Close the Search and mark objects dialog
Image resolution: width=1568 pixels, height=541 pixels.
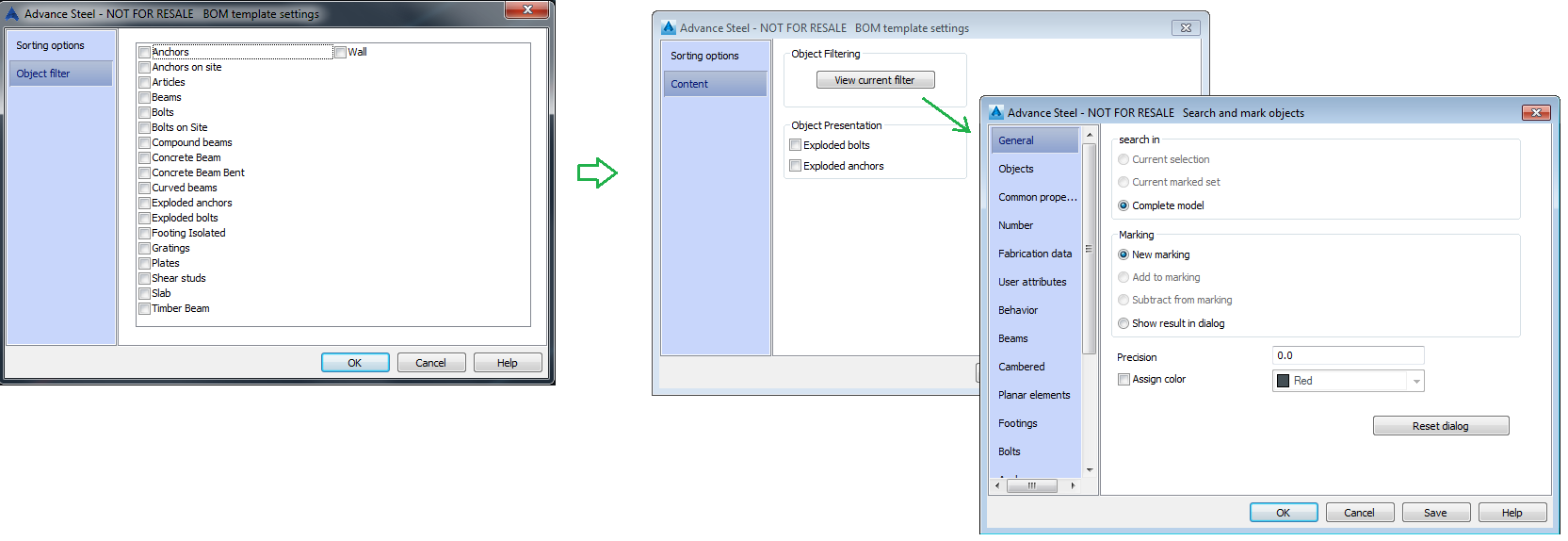1536,112
